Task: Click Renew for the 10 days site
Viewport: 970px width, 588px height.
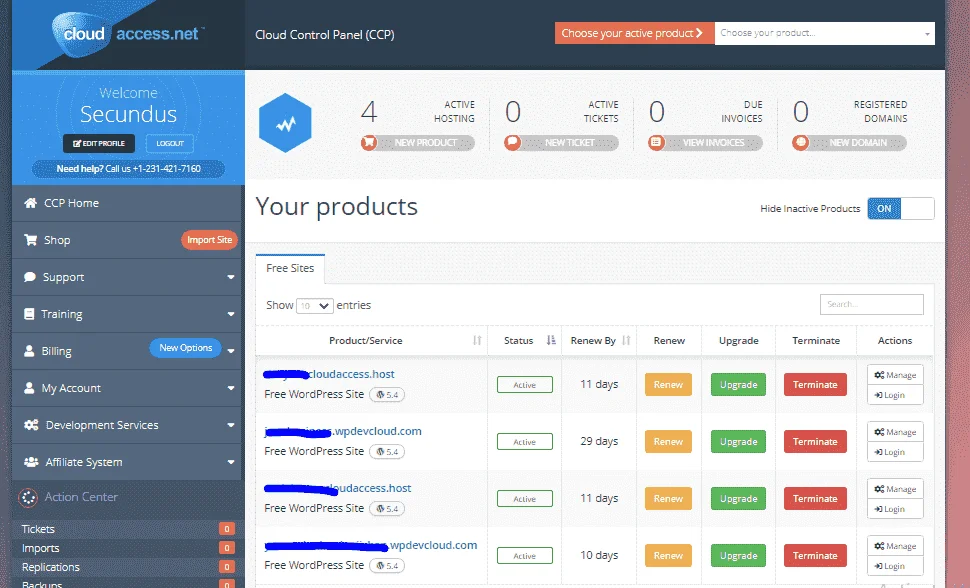Action: pyautogui.click(x=668, y=555)
